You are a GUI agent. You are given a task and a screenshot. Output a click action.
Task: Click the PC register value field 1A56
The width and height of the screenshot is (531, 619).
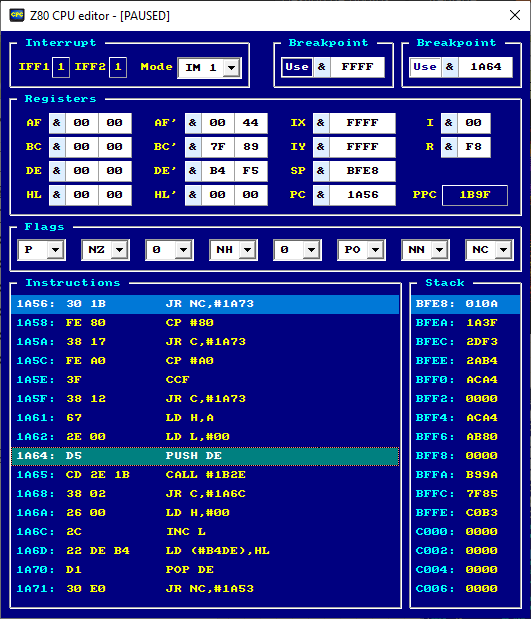362,195
